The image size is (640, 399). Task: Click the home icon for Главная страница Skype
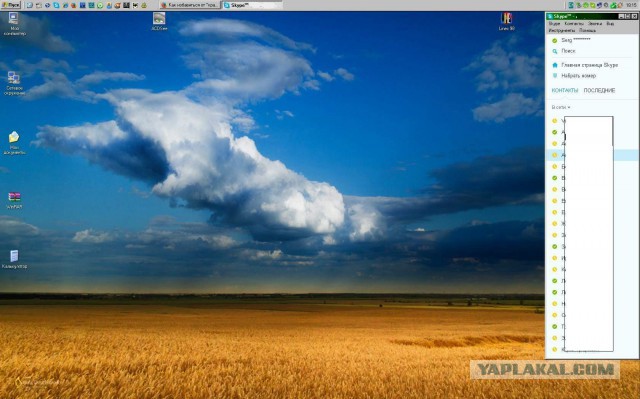click(x=554, y=65)
